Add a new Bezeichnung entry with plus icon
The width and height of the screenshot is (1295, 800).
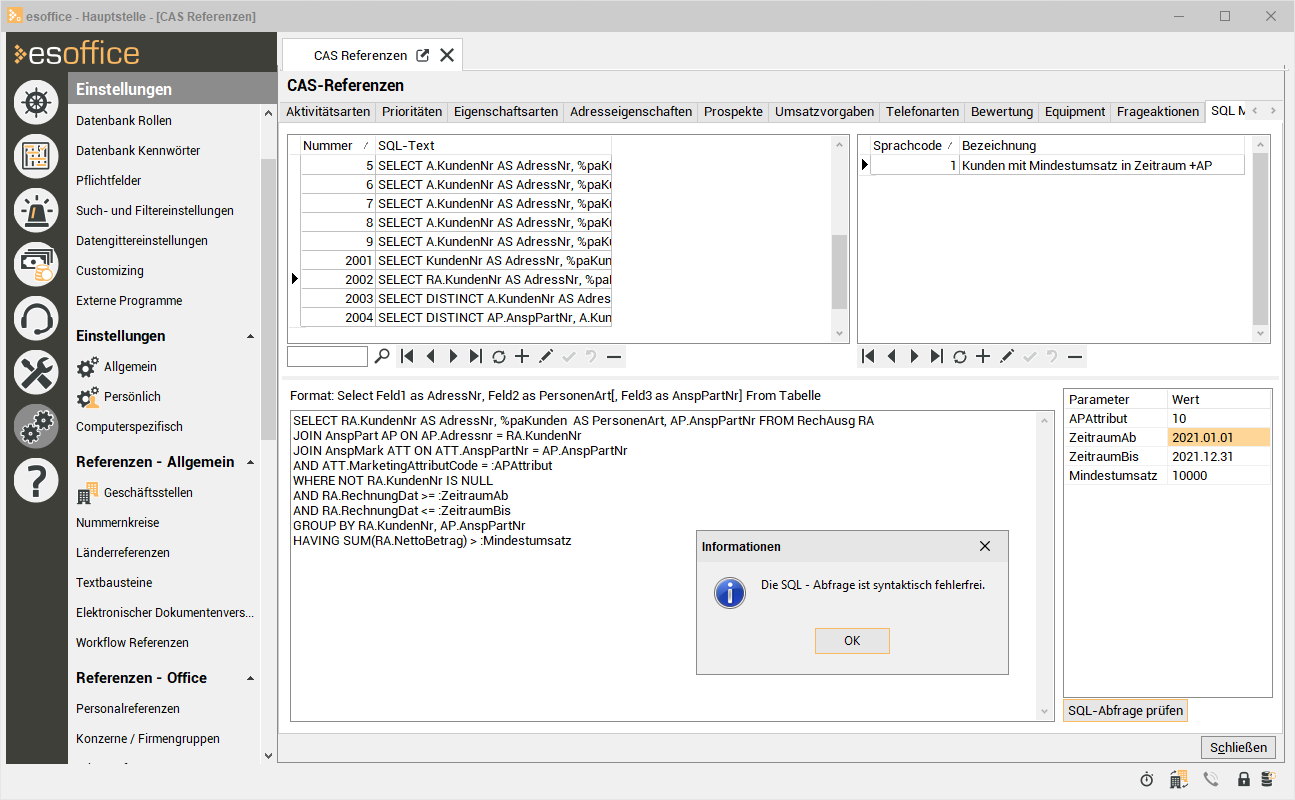tap(983, 356)
